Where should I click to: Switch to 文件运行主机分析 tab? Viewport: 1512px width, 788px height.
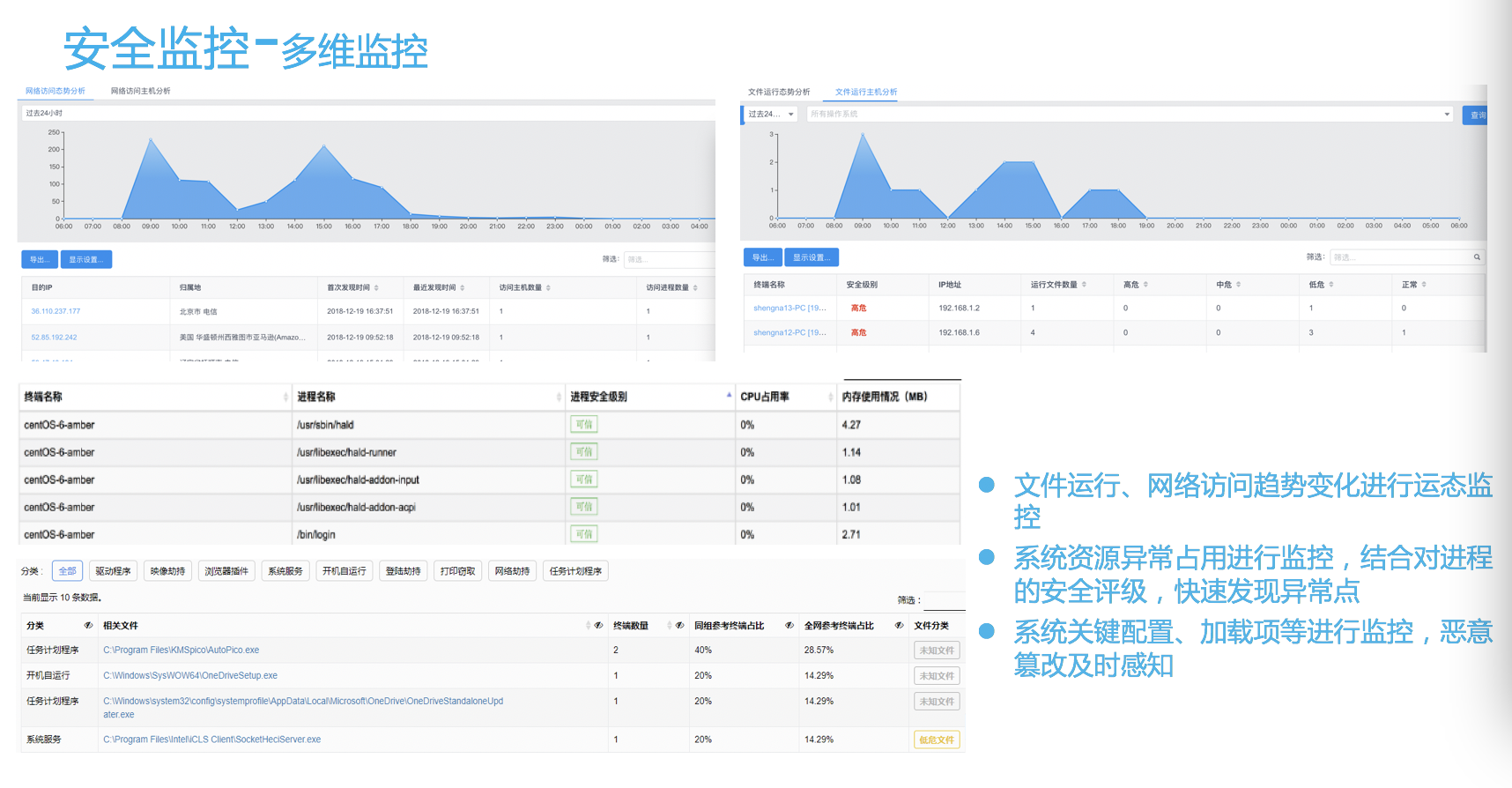[866, 92]
